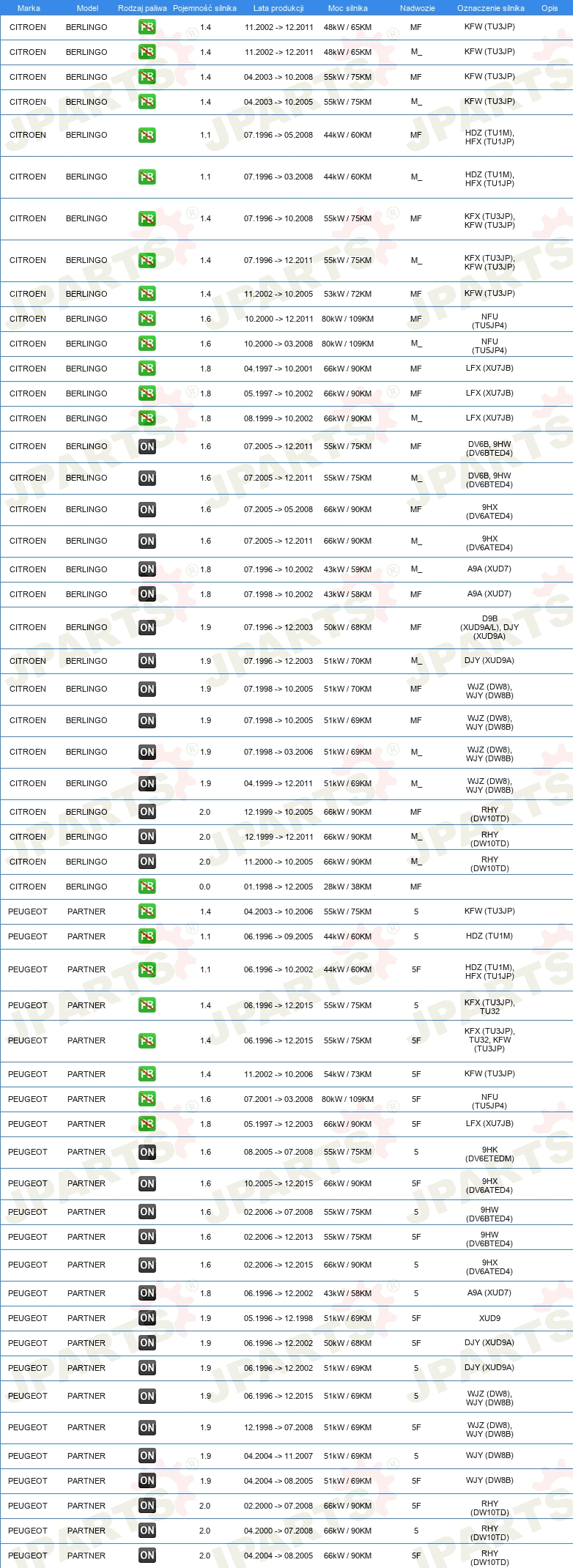Click diesel ON icon in Berlingo 04.1999 -> 12.2011 row
This screenshot has height=1568, width=573.
(147, 783)
